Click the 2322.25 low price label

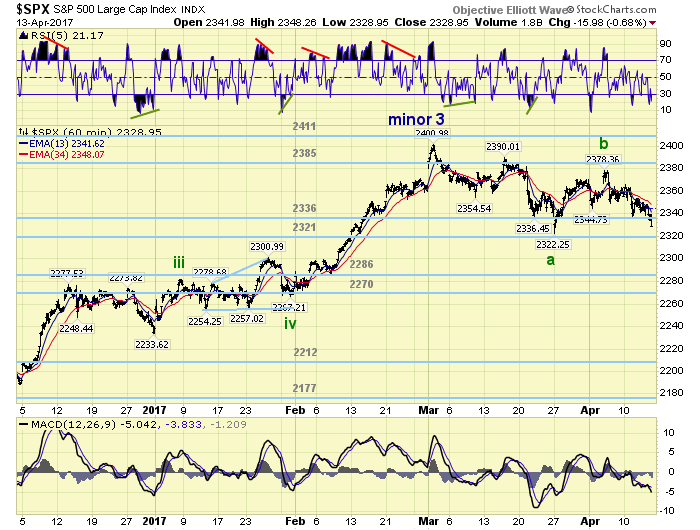(x=553, y=244)
